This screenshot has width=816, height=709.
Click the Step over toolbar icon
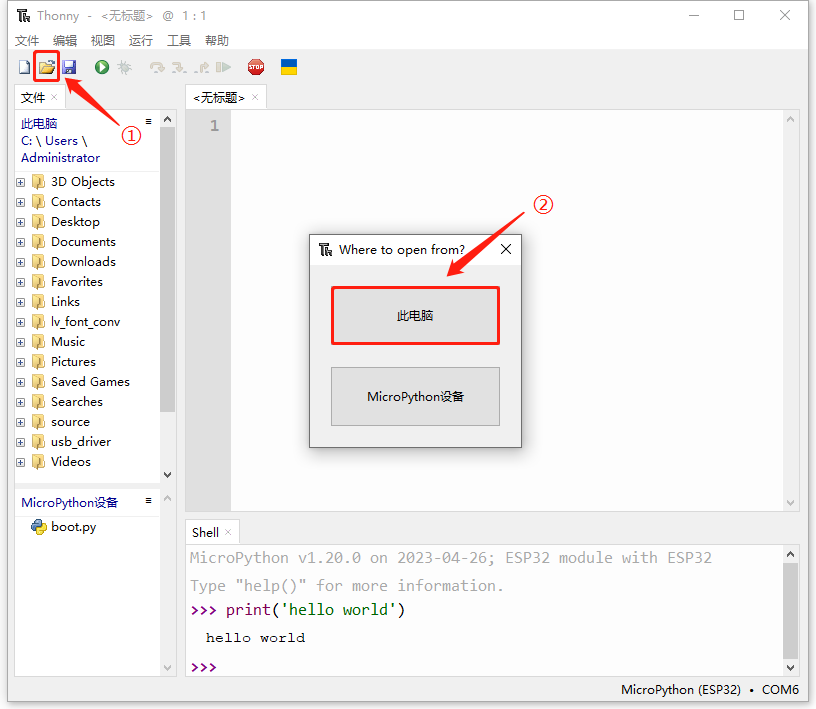point(157,67)
